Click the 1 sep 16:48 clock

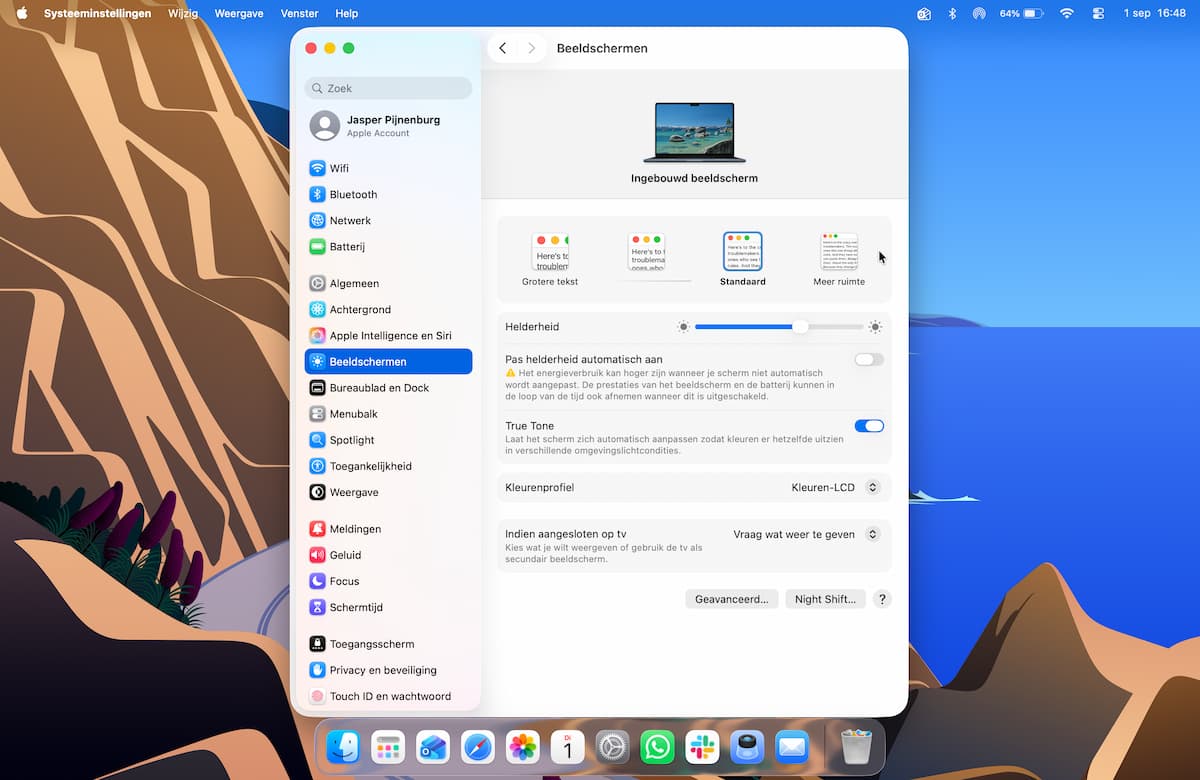click(1155, 13)
